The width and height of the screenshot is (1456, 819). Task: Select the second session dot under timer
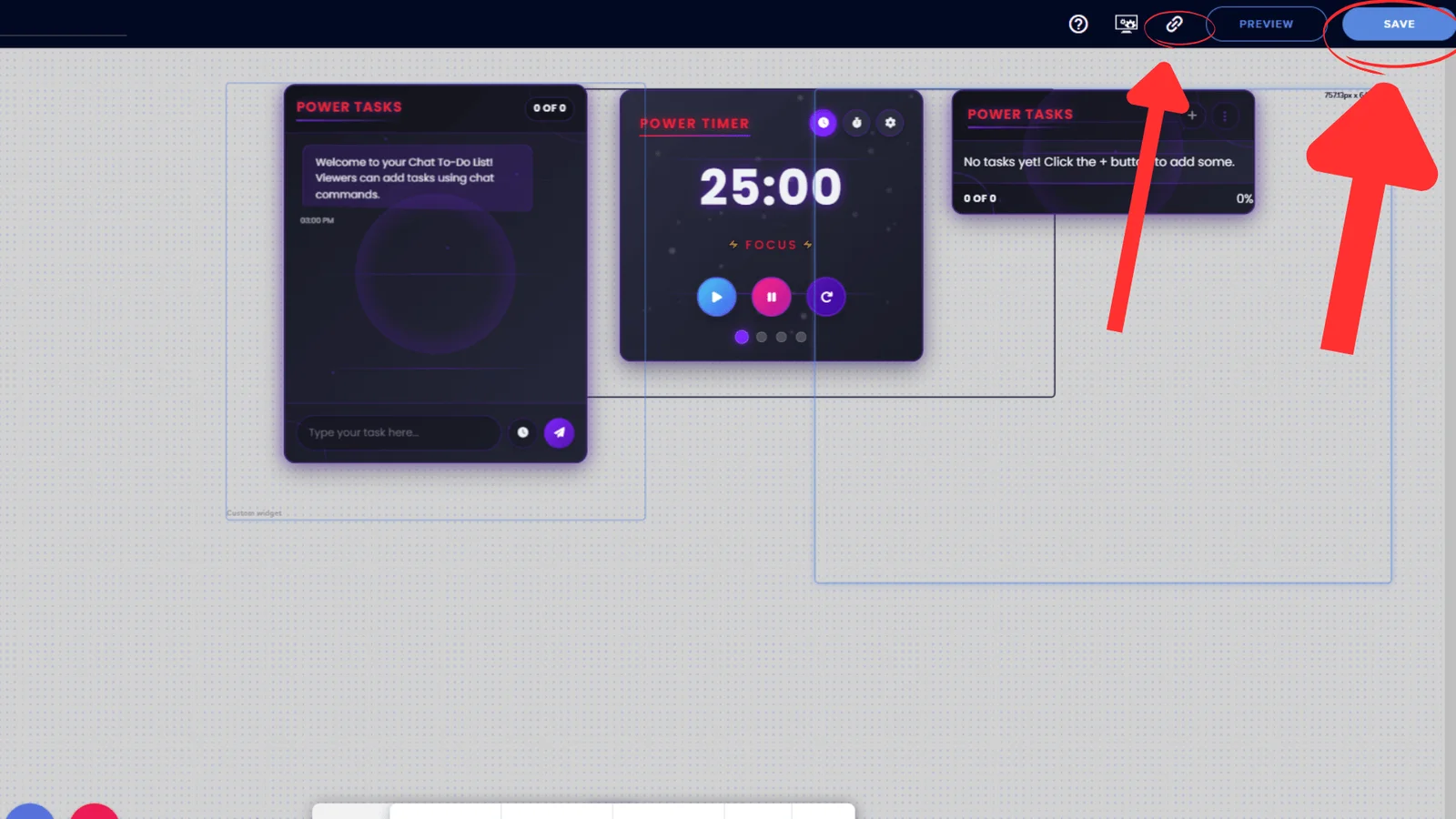pos(762,337)
